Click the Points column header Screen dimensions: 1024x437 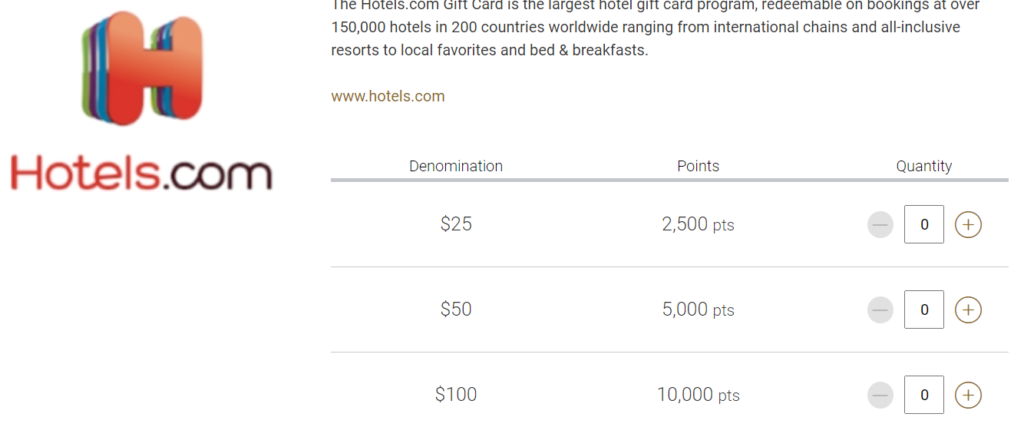coord(698,166)
